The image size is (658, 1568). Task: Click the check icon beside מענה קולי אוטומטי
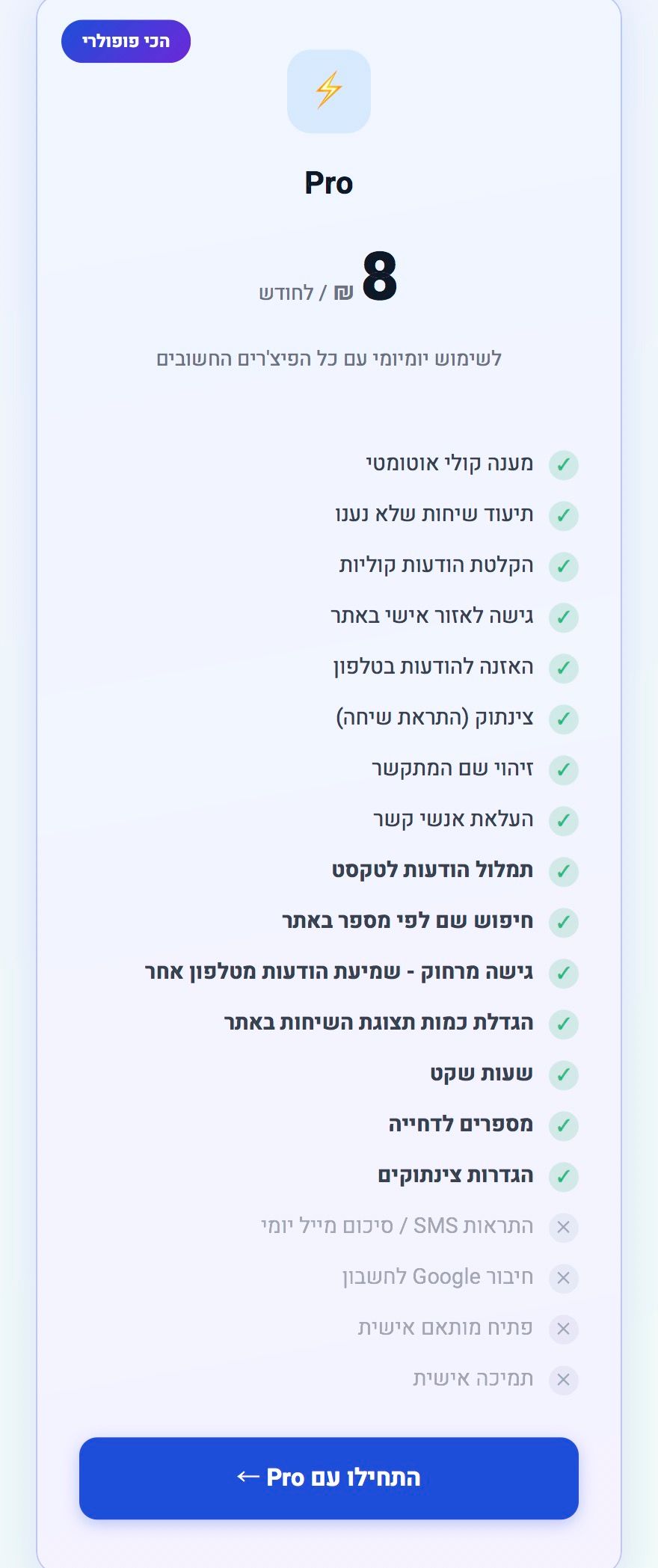click(x=563, y=464)
